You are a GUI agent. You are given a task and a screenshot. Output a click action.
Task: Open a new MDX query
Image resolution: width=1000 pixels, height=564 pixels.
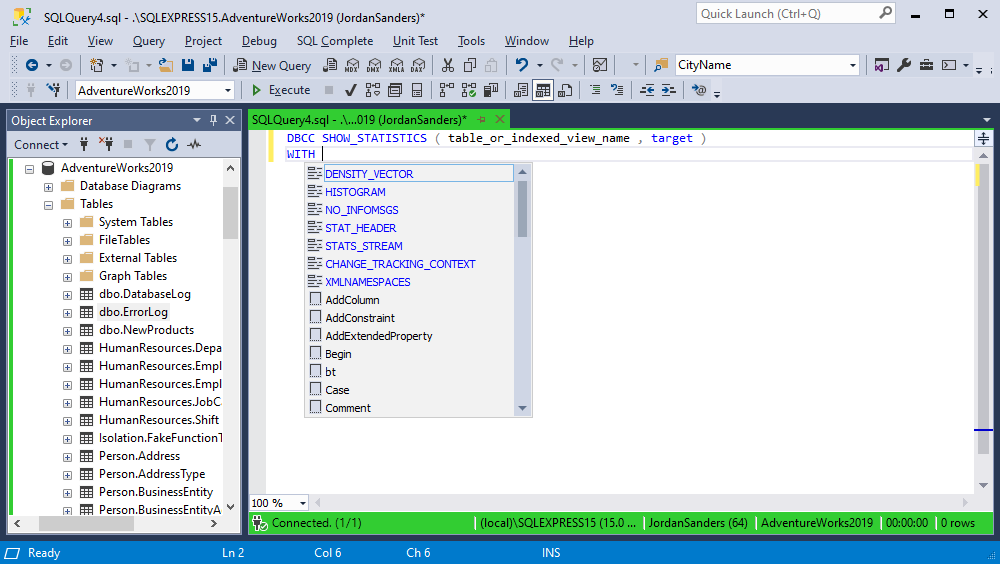352,65
